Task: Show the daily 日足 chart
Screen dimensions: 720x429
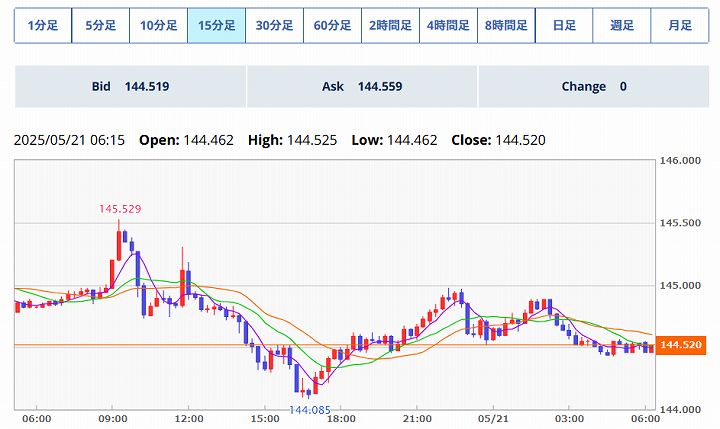Action: pos(564,25)
